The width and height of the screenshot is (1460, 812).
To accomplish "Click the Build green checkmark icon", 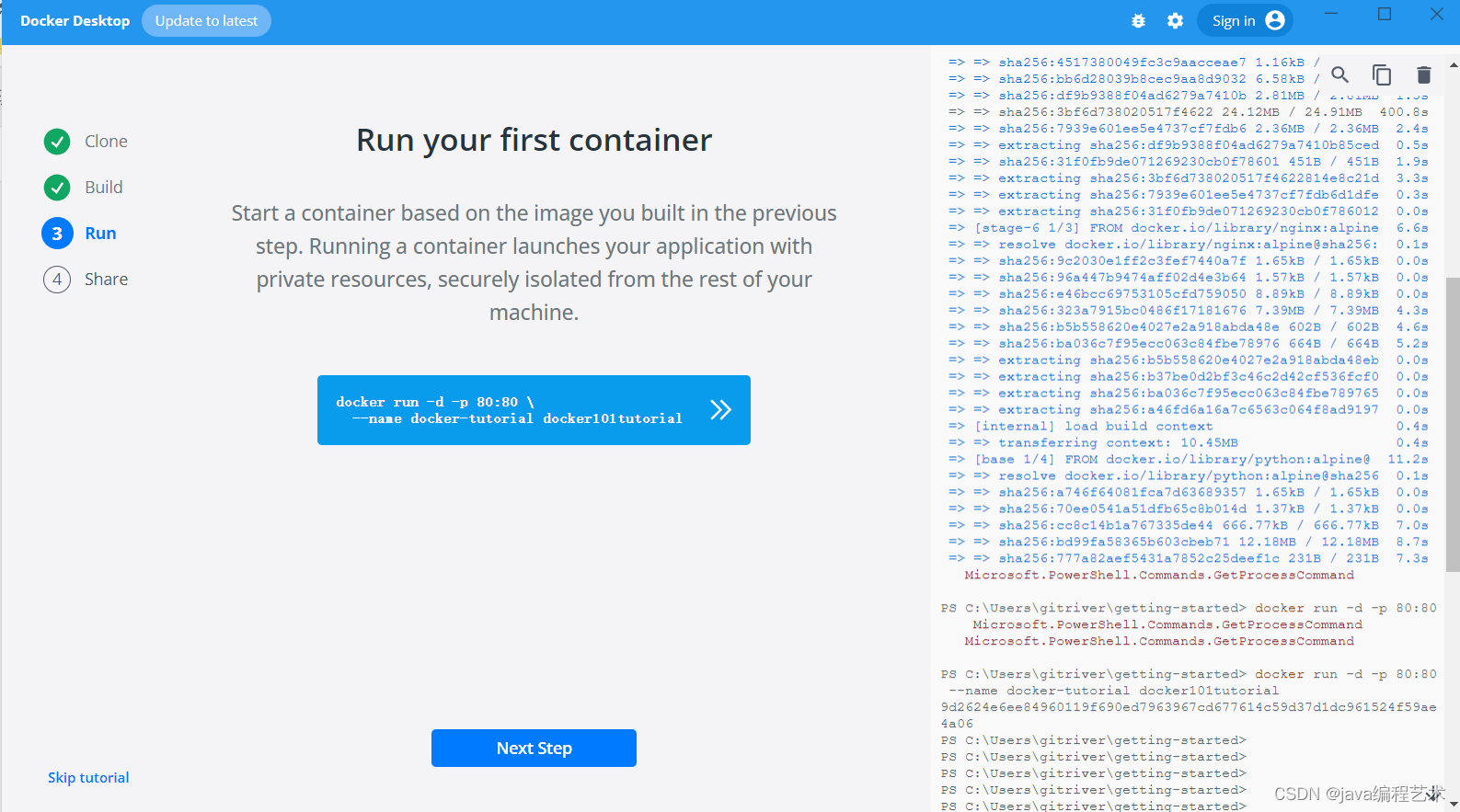I will 57,188.
